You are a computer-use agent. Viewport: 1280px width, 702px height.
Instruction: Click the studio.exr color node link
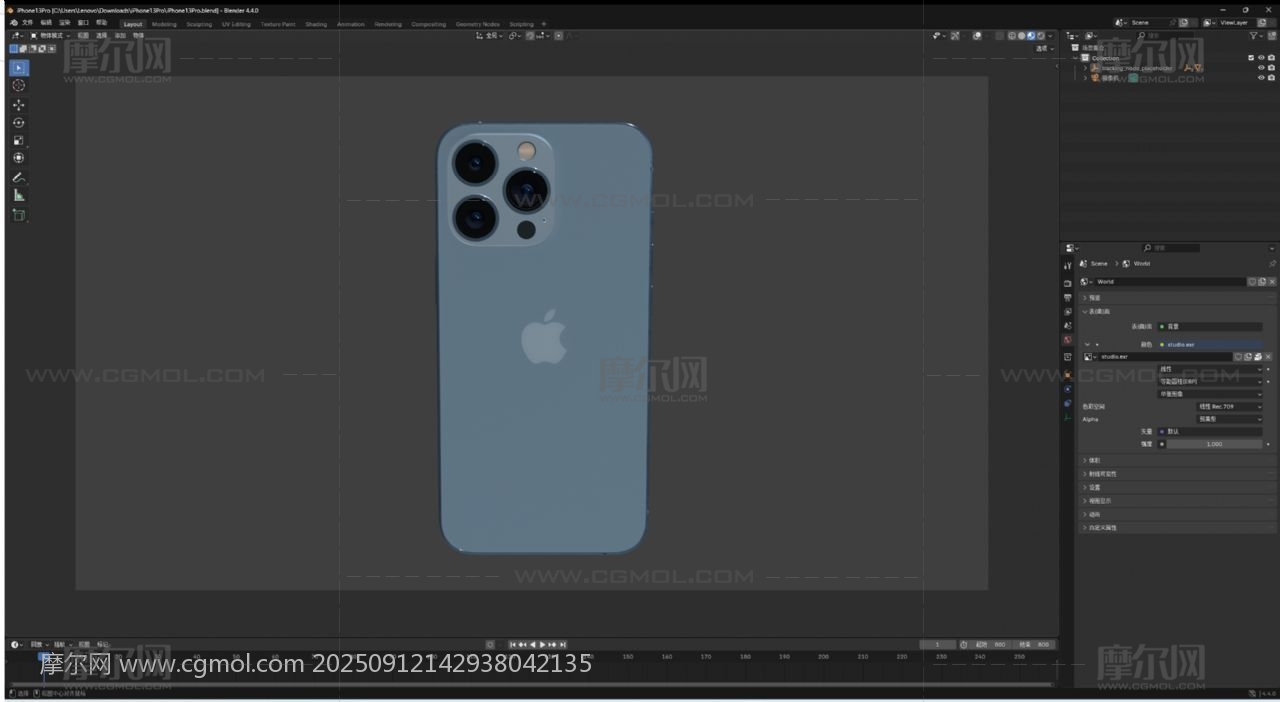pos(1210,345)
